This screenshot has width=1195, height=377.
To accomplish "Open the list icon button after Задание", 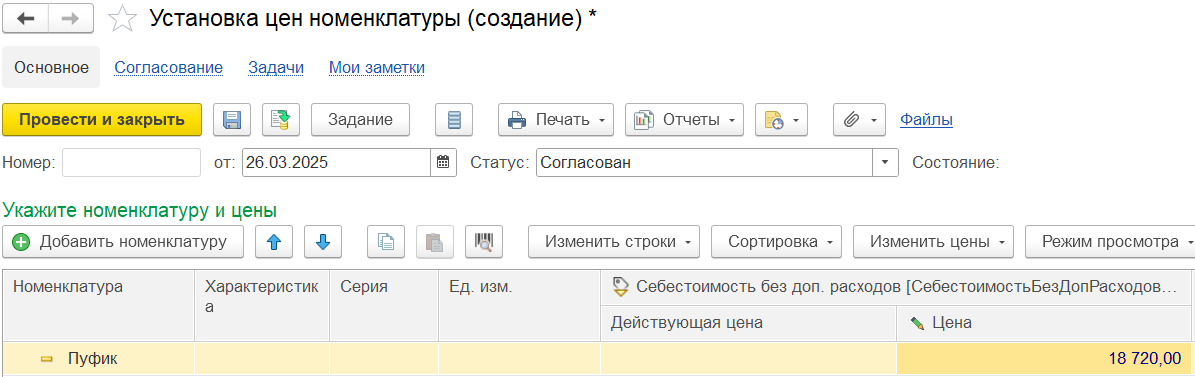I will click(454, 120).
